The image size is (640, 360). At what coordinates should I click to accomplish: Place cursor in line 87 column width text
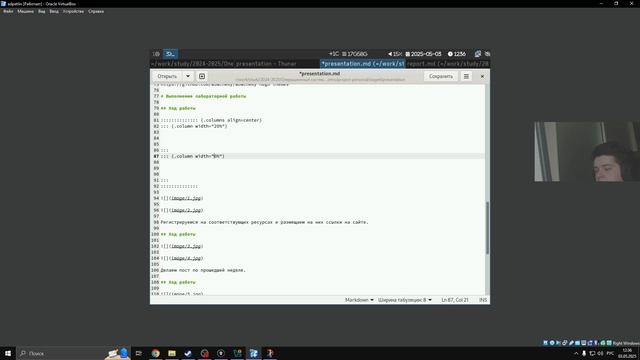coord(198,156)
